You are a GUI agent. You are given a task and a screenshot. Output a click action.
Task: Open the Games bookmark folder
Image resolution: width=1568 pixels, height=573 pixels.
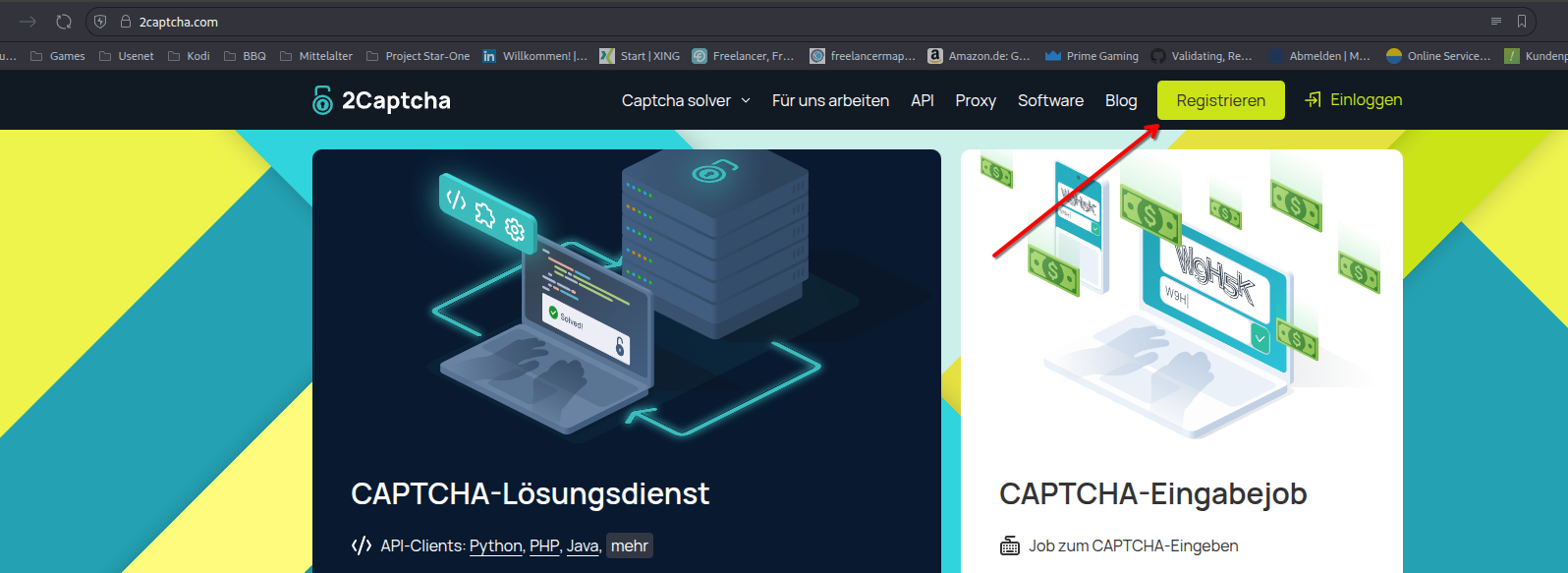[58, 56]
